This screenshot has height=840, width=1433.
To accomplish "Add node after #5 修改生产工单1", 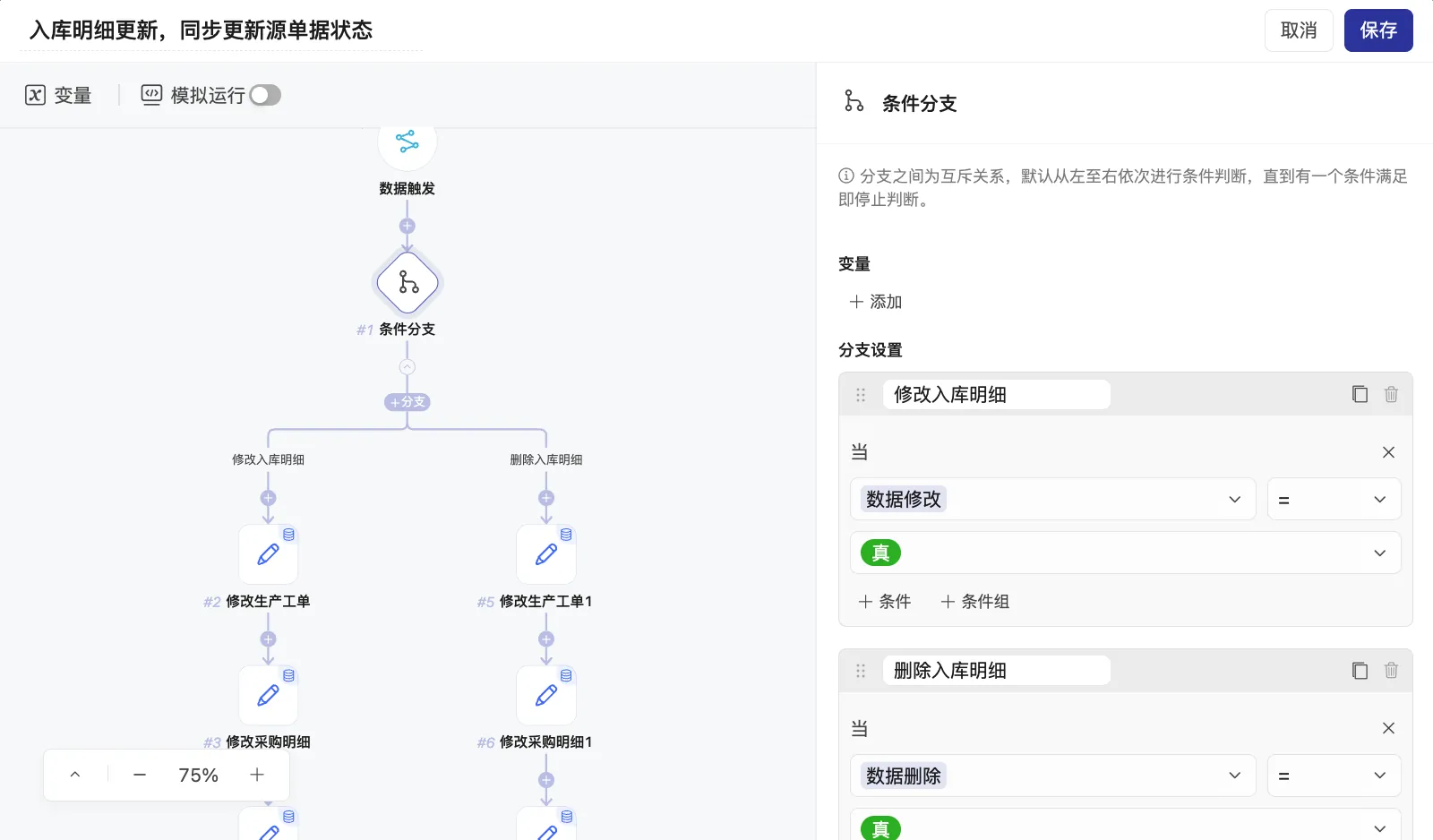I will coord(546,639).
